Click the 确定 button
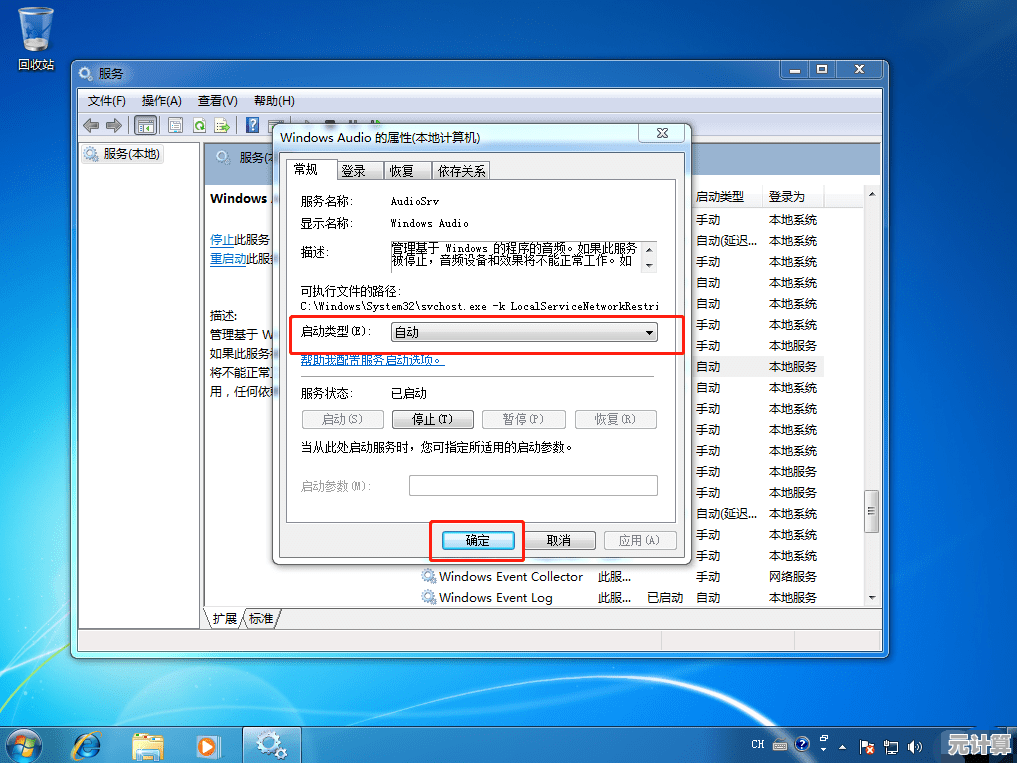The height and width of the screenshot is (763, 1017). [478, 540]
